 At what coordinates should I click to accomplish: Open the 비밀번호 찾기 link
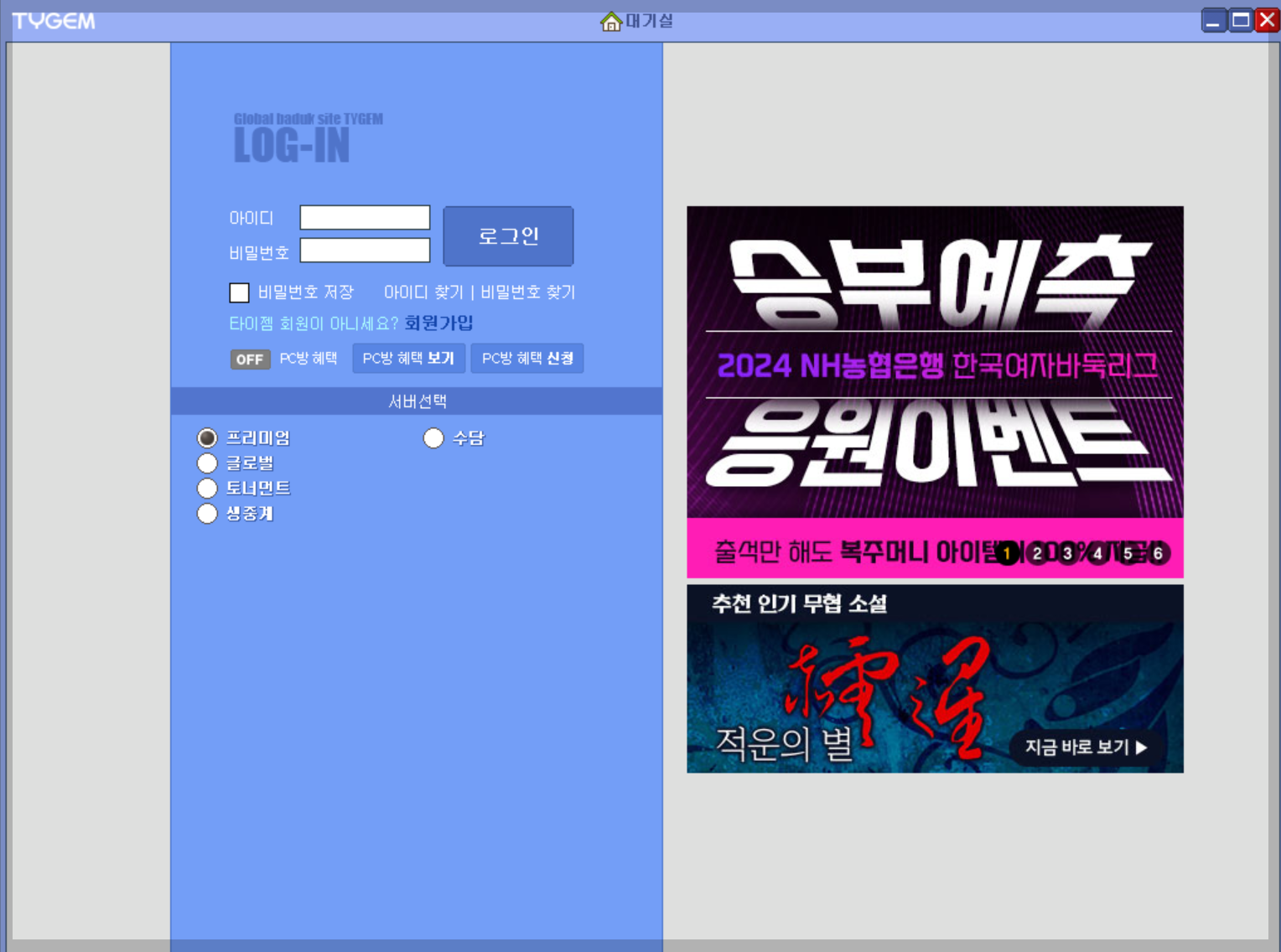pos(527,292)
